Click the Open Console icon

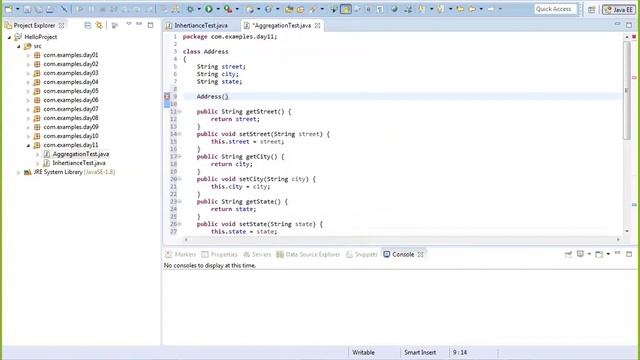(x=599, y=254)
